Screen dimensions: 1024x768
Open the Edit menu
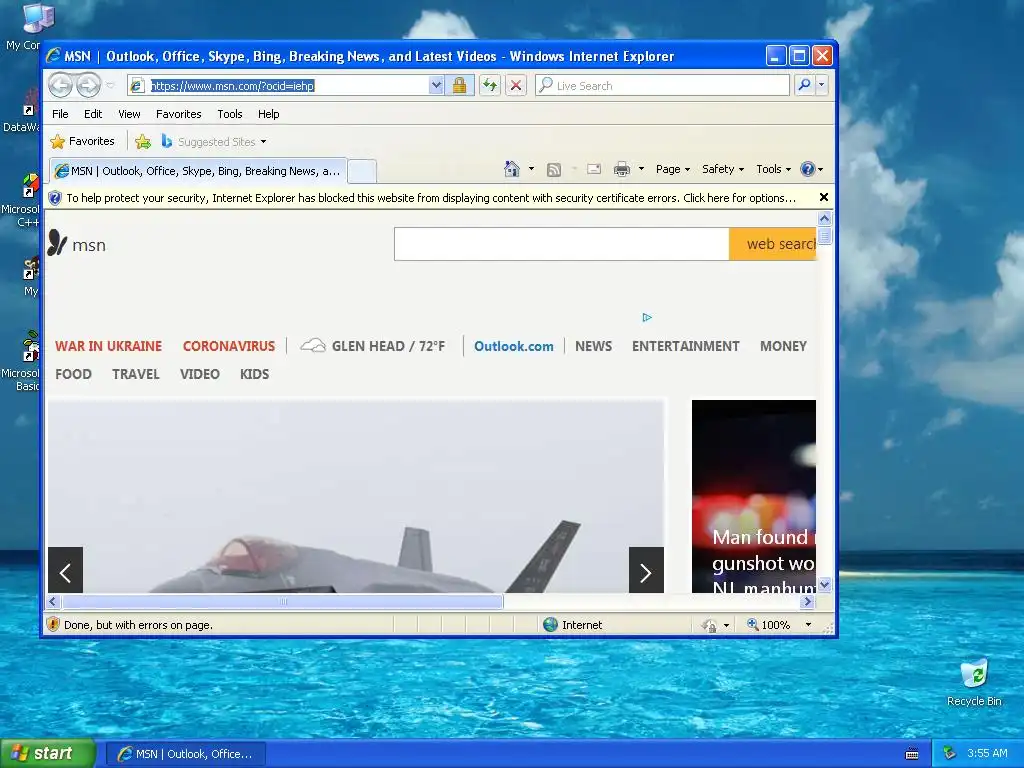click(x=93, y=114)
